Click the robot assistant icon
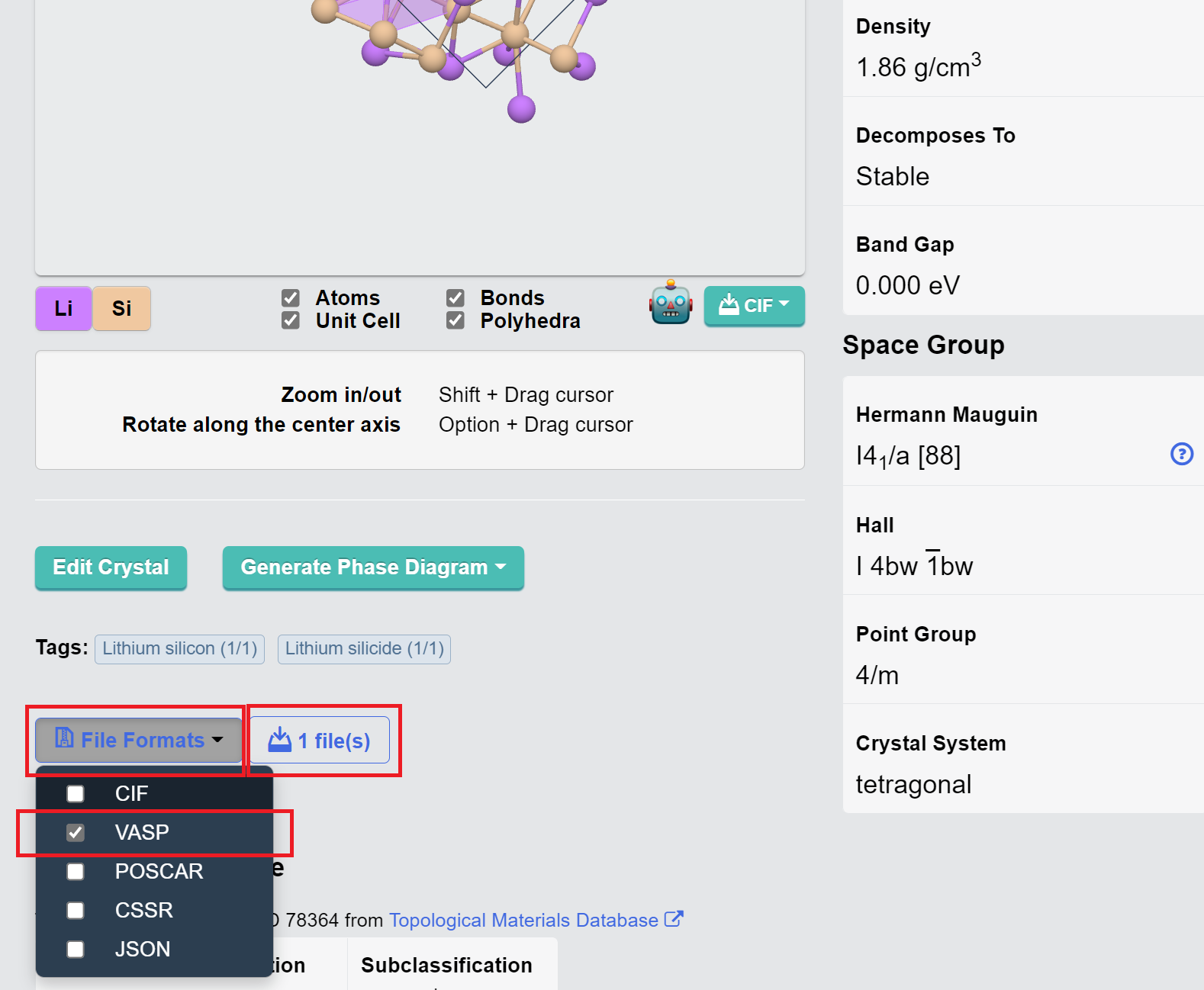Viewport: 1204px width, 990px height. click(x=671, y=302)
